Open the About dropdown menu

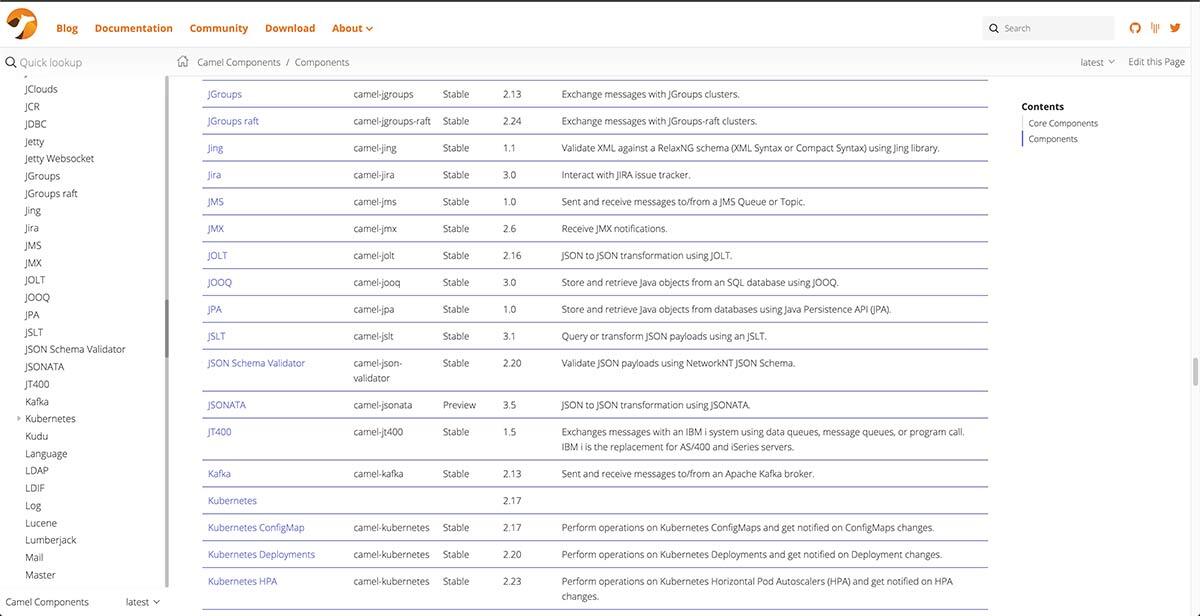348,27
